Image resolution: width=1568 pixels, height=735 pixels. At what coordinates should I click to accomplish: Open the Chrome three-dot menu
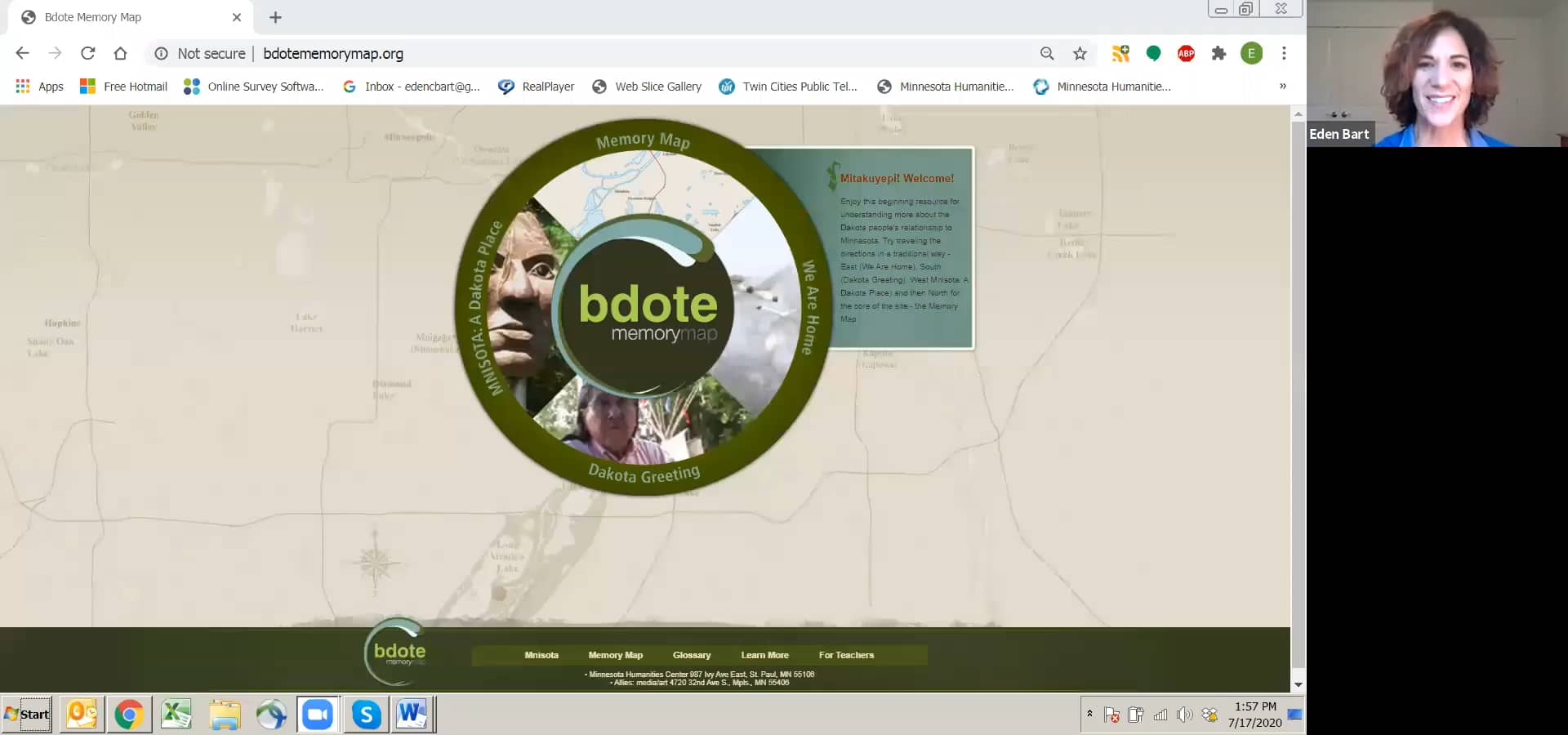click(1284, 53)
